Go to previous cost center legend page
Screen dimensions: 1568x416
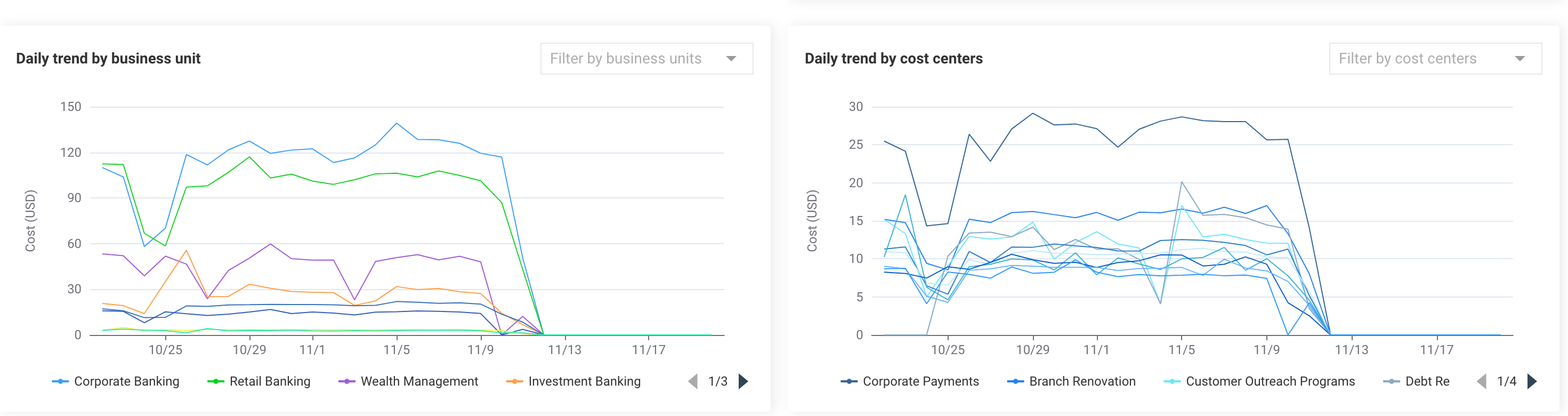1482,381
